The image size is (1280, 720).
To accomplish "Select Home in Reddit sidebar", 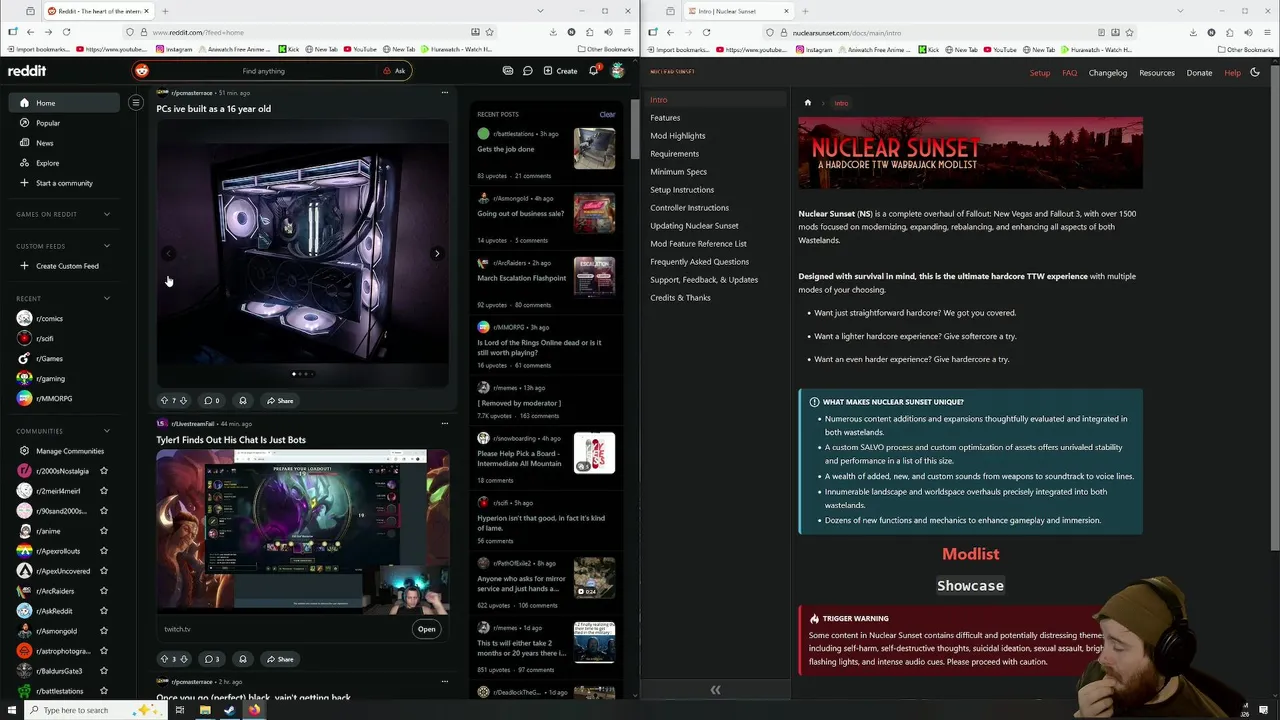I will tap(66, 103).
